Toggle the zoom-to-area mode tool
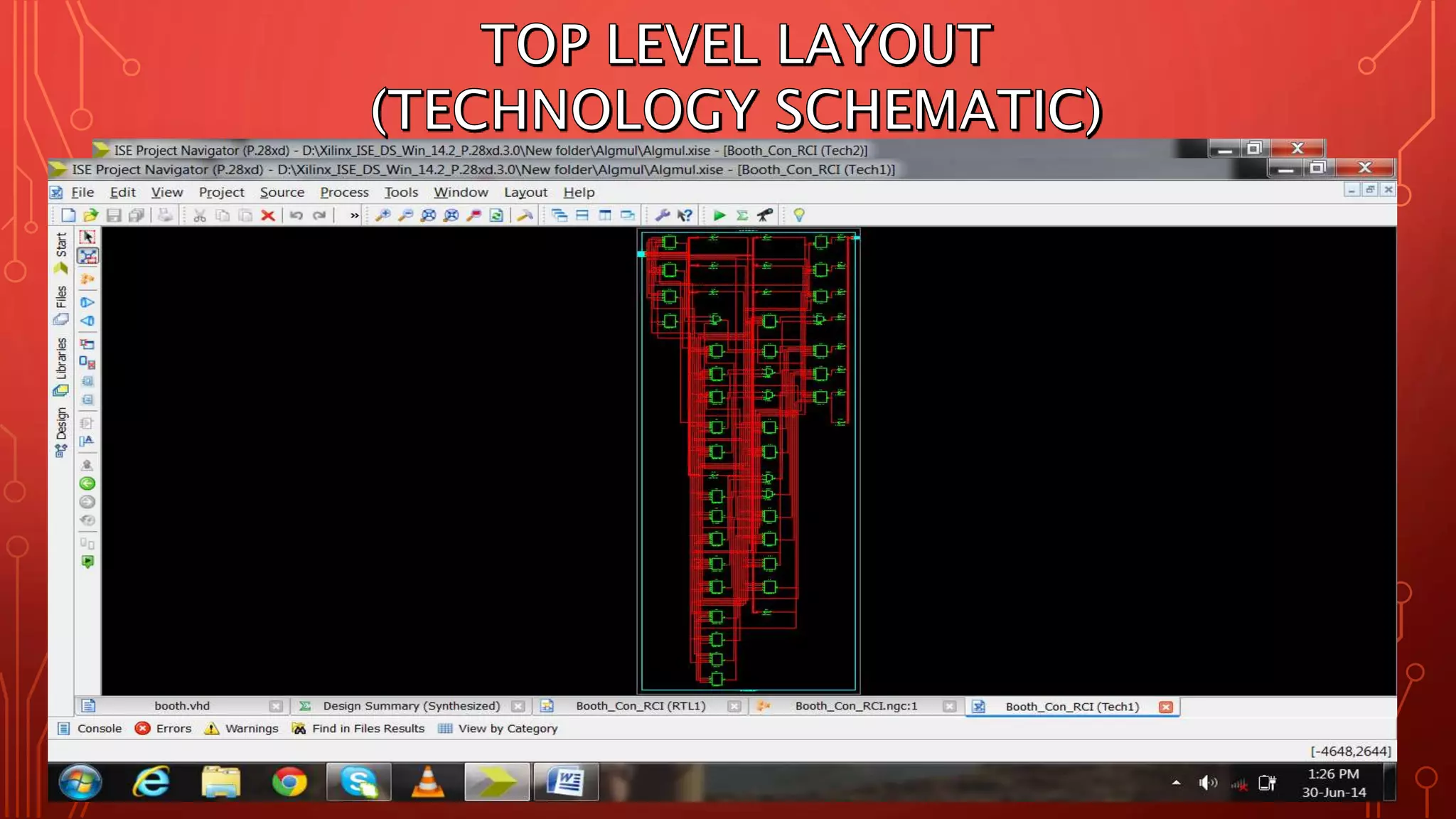 tap(87, 256)
